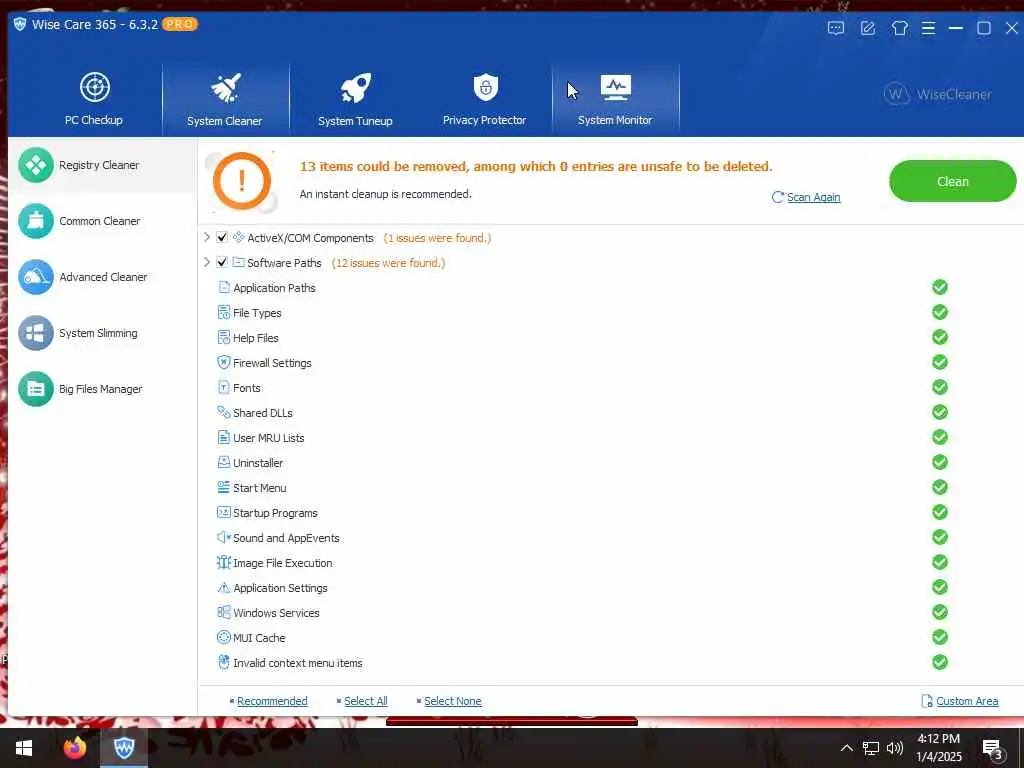This screenshot has height=768, width=1024.
Task: Click the Application Paths icon
Action: click(x=224, y=287)
